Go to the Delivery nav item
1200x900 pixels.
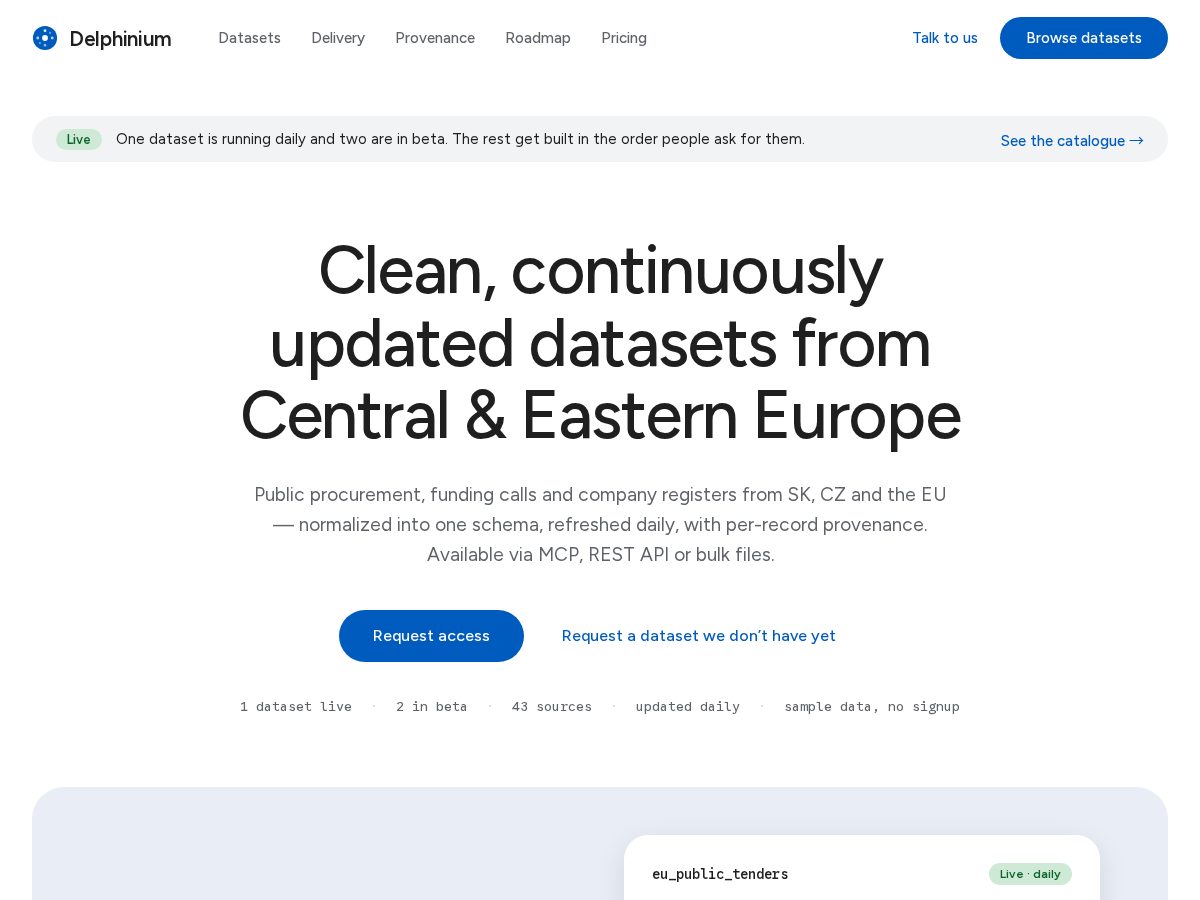point(338,38)
